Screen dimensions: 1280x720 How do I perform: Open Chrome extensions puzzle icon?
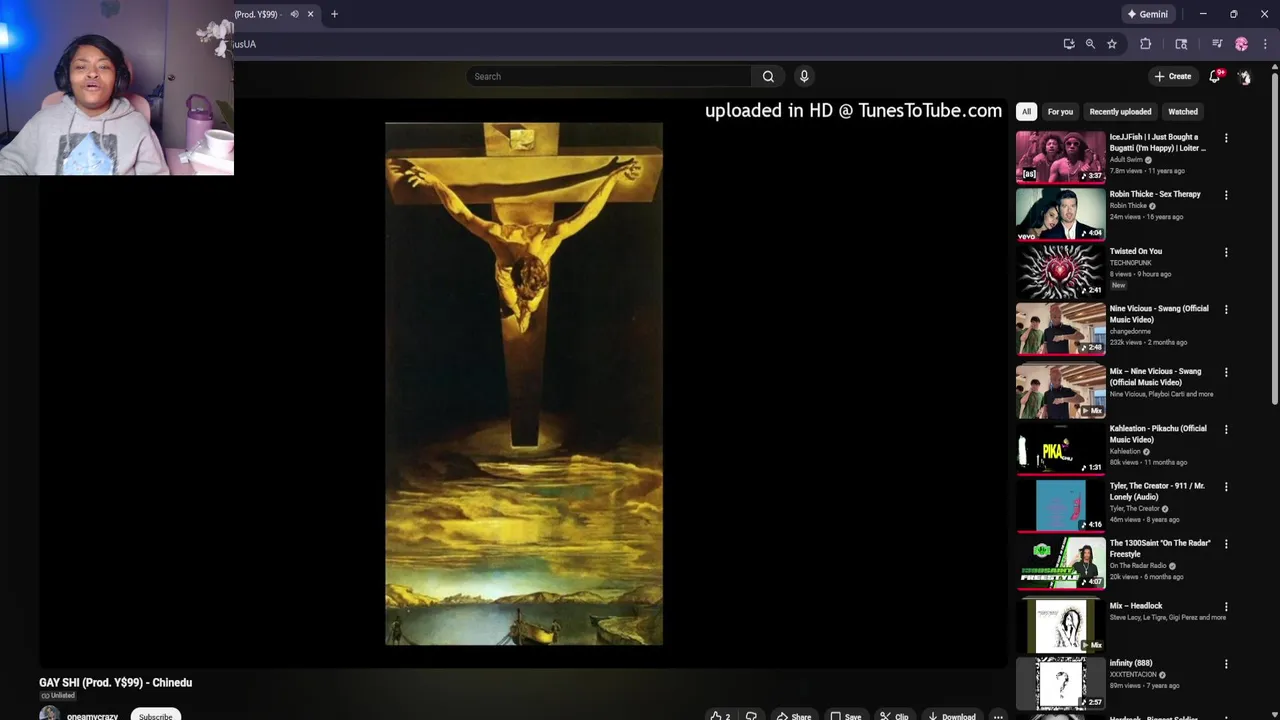pos(1146,44)
